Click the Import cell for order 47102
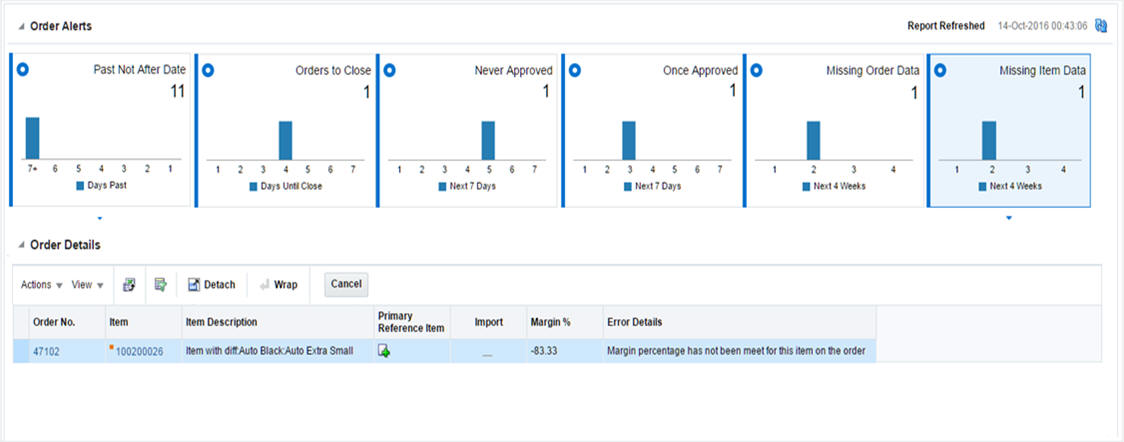Screen dimensions: 1124x442 [x=487, y=351]
